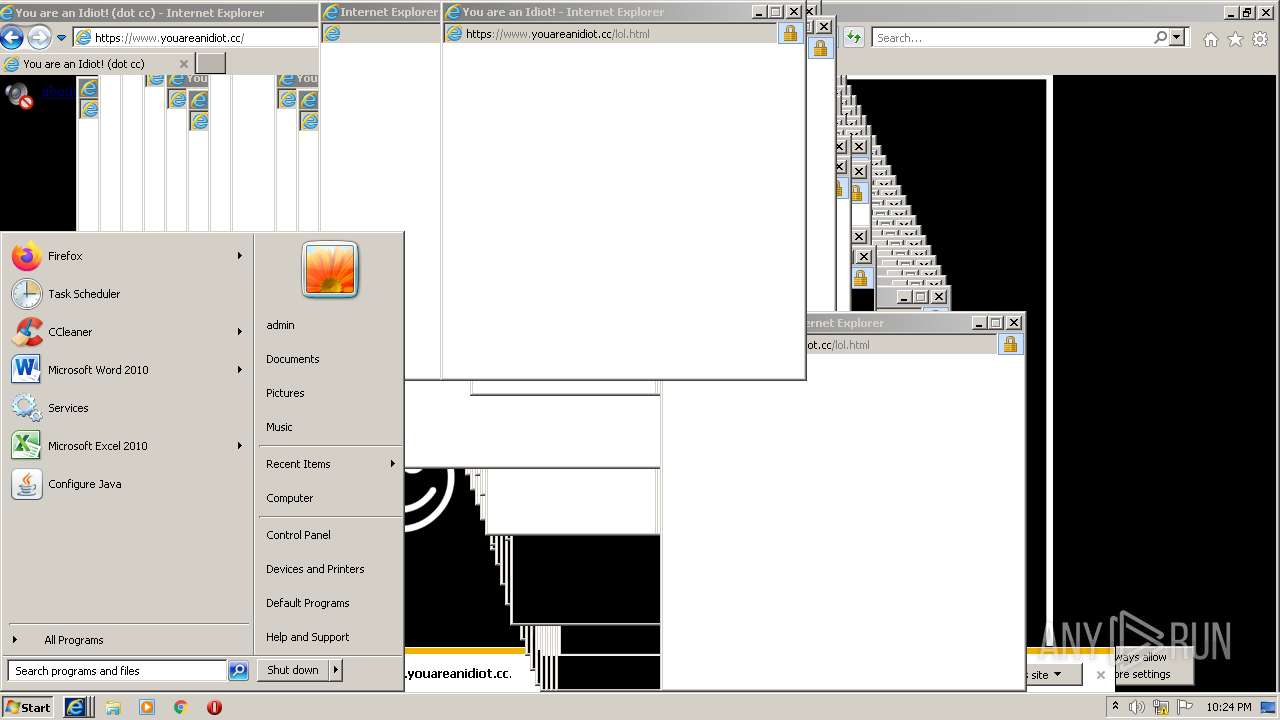The width and height of the screenshot is (1280, 720).
Task: Launch Opera from the taskbar
Action: [214, 707]
